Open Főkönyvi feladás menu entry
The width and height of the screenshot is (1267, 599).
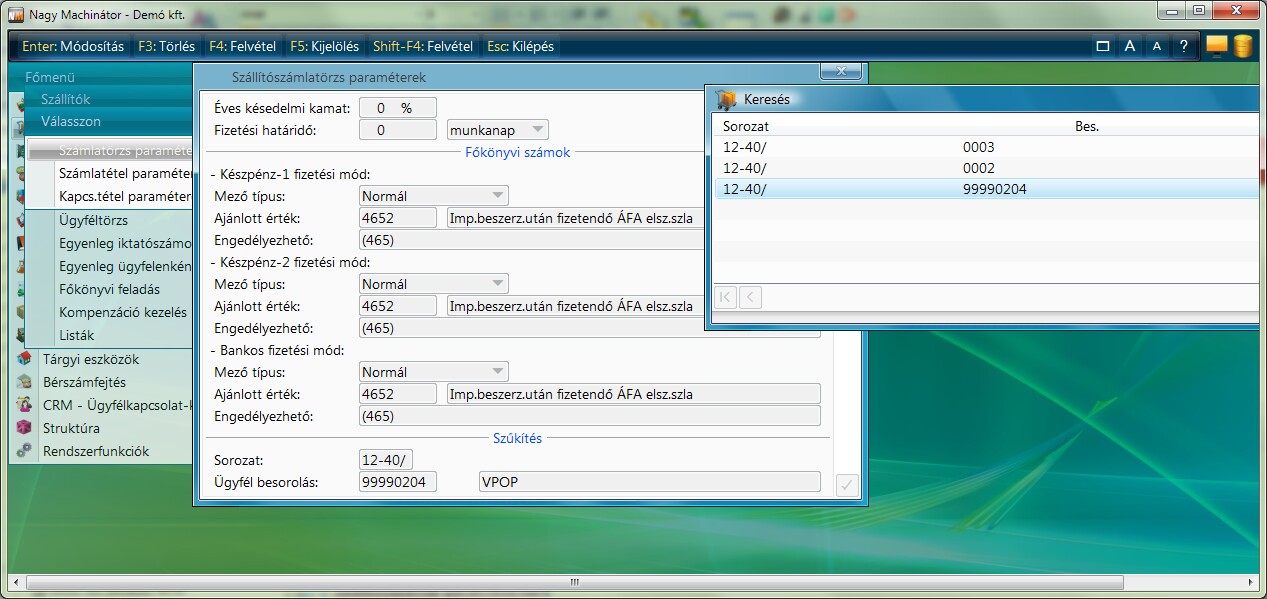coord(109,289)
